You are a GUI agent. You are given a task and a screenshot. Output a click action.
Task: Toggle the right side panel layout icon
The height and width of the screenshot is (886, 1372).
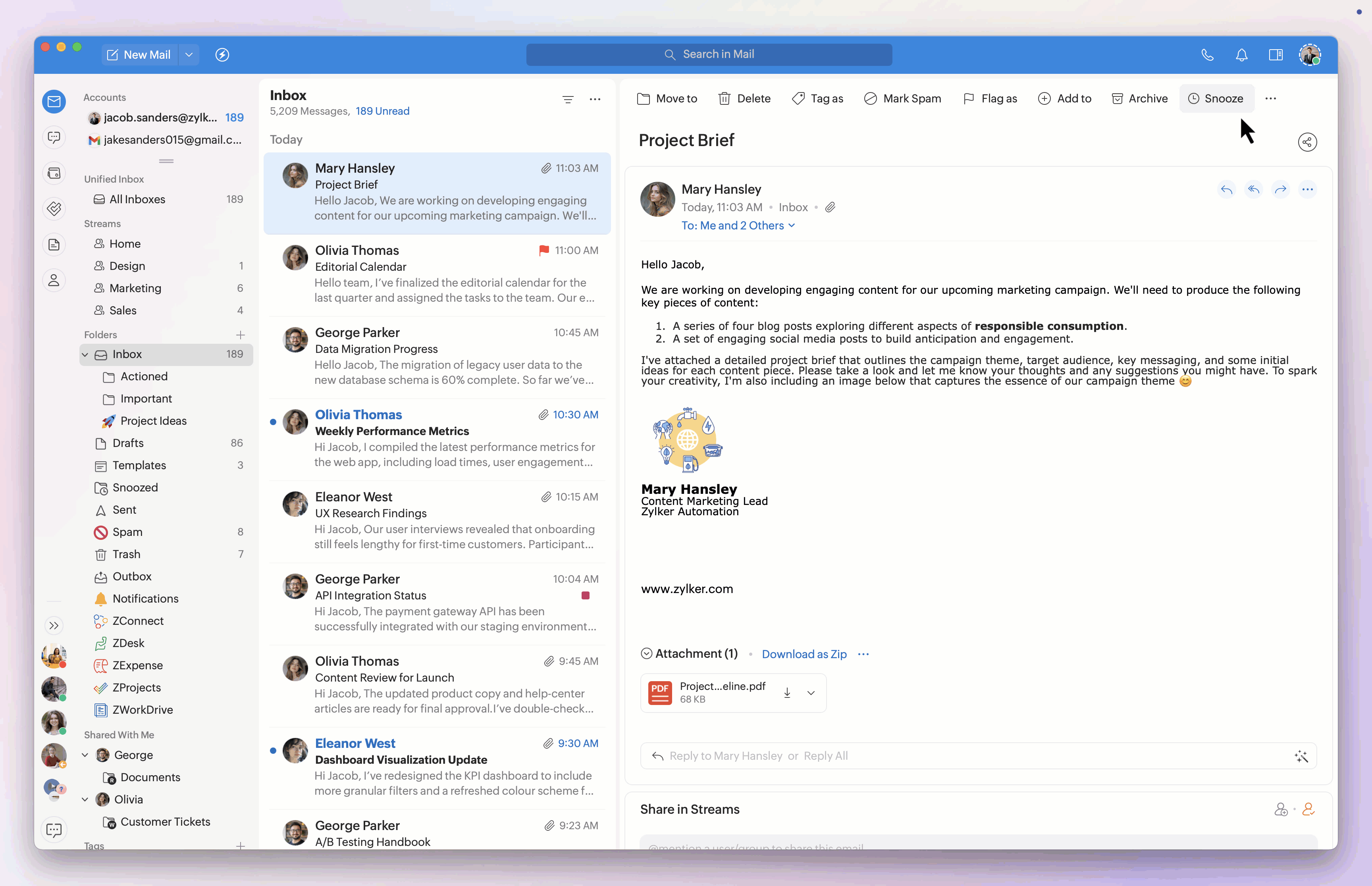tap(1276, 55)
